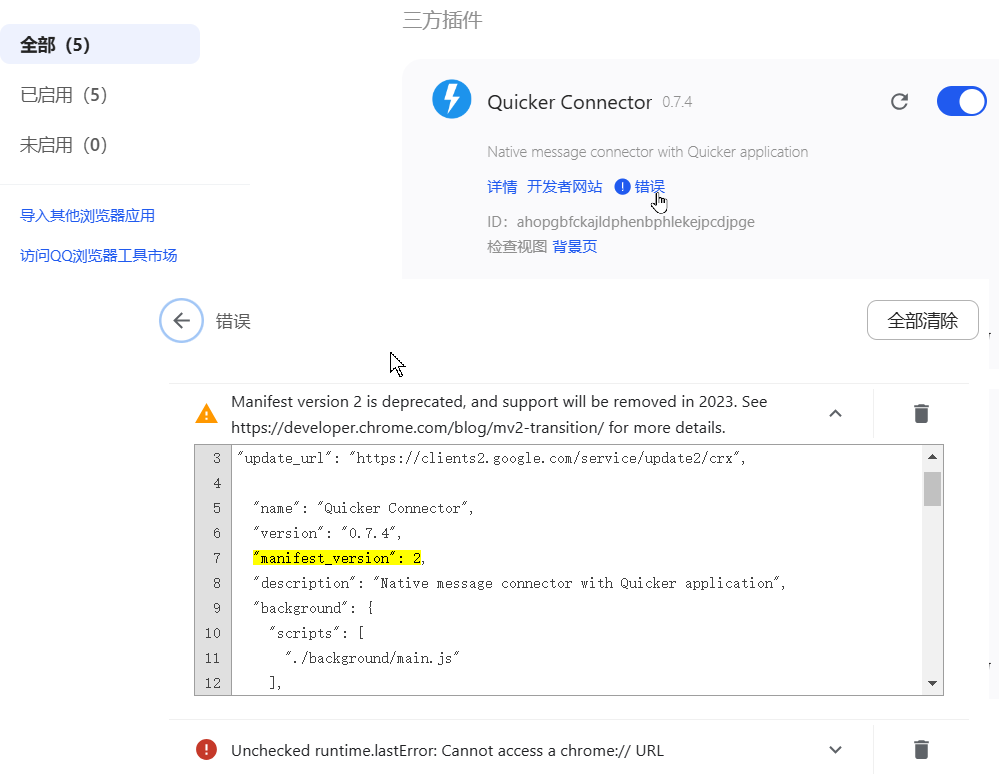Go back from the 错误 page
Viewport: 999px width, 774px height.
(182, 320)
